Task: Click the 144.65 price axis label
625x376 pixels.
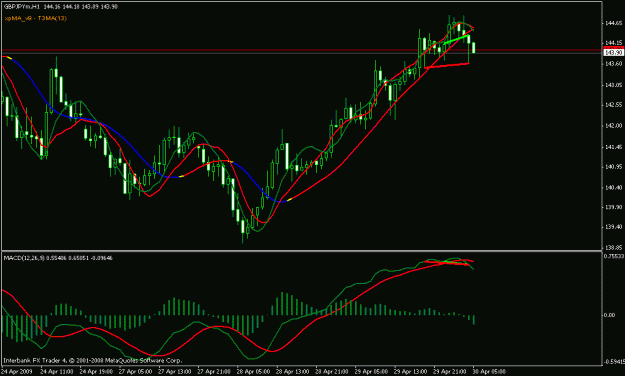Action: pyautogui.click(x=613, y=24)
